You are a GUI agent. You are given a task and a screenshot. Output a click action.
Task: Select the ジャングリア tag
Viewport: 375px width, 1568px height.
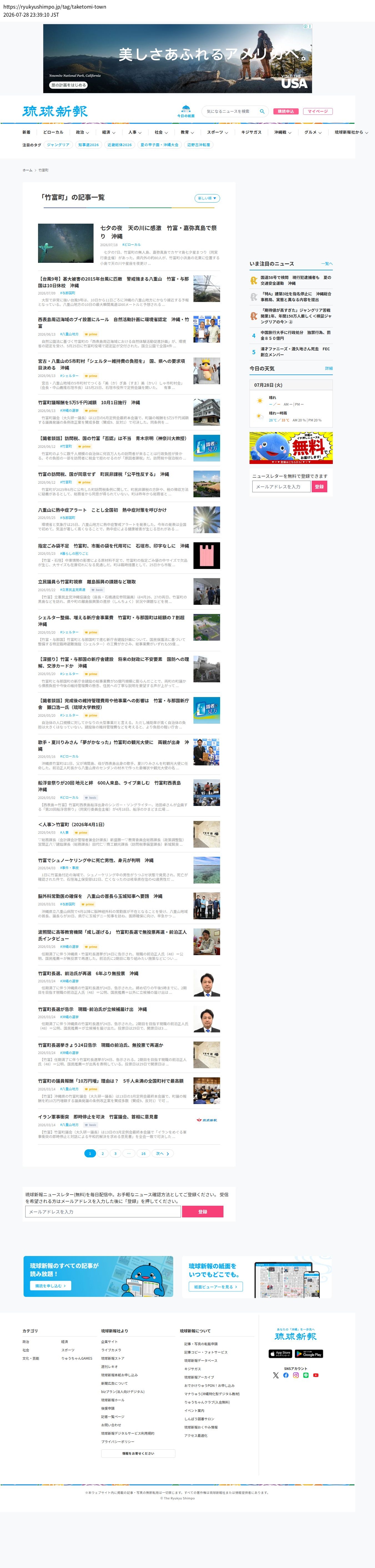58,145
